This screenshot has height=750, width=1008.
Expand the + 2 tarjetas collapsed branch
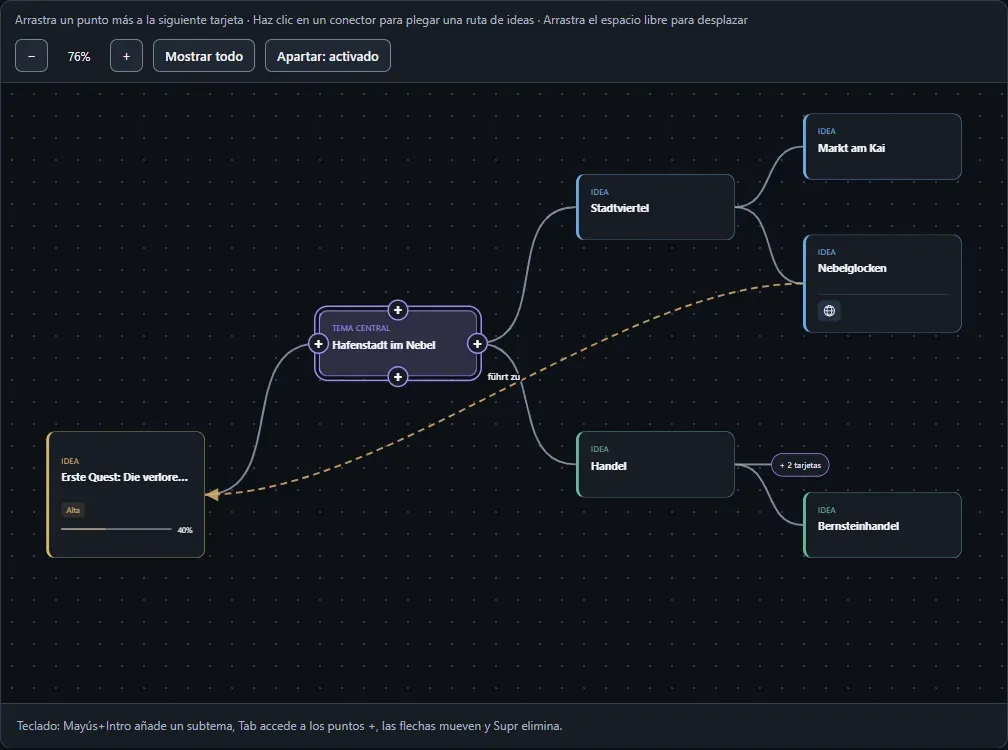pyautogui.click(x=800, y=465)
